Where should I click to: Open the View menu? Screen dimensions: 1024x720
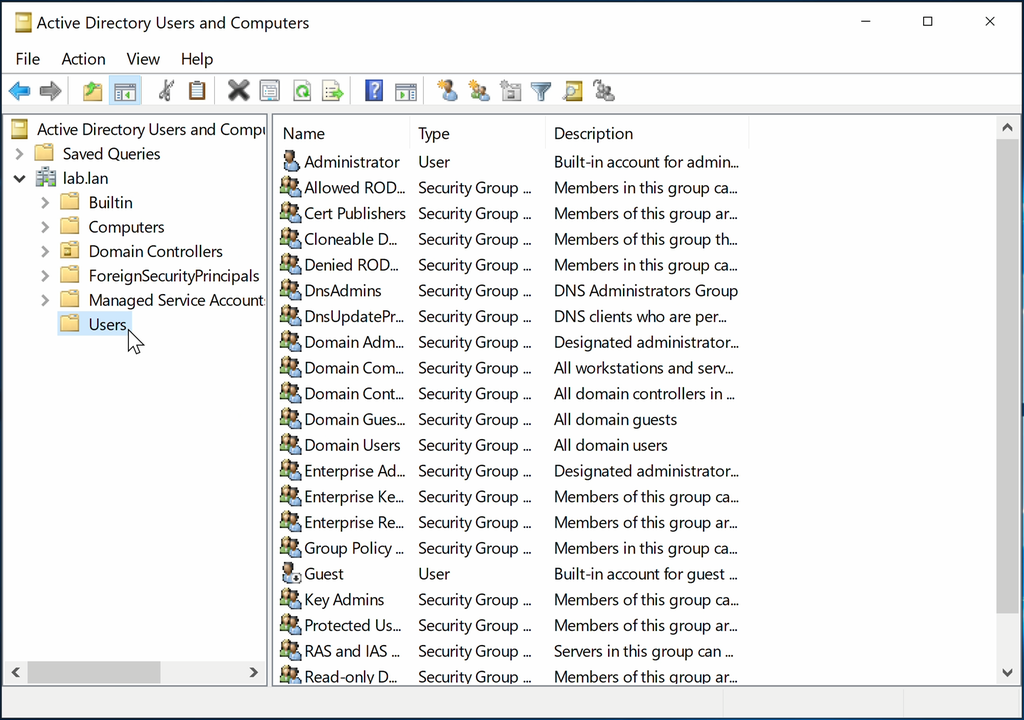(x=143, y=59)
